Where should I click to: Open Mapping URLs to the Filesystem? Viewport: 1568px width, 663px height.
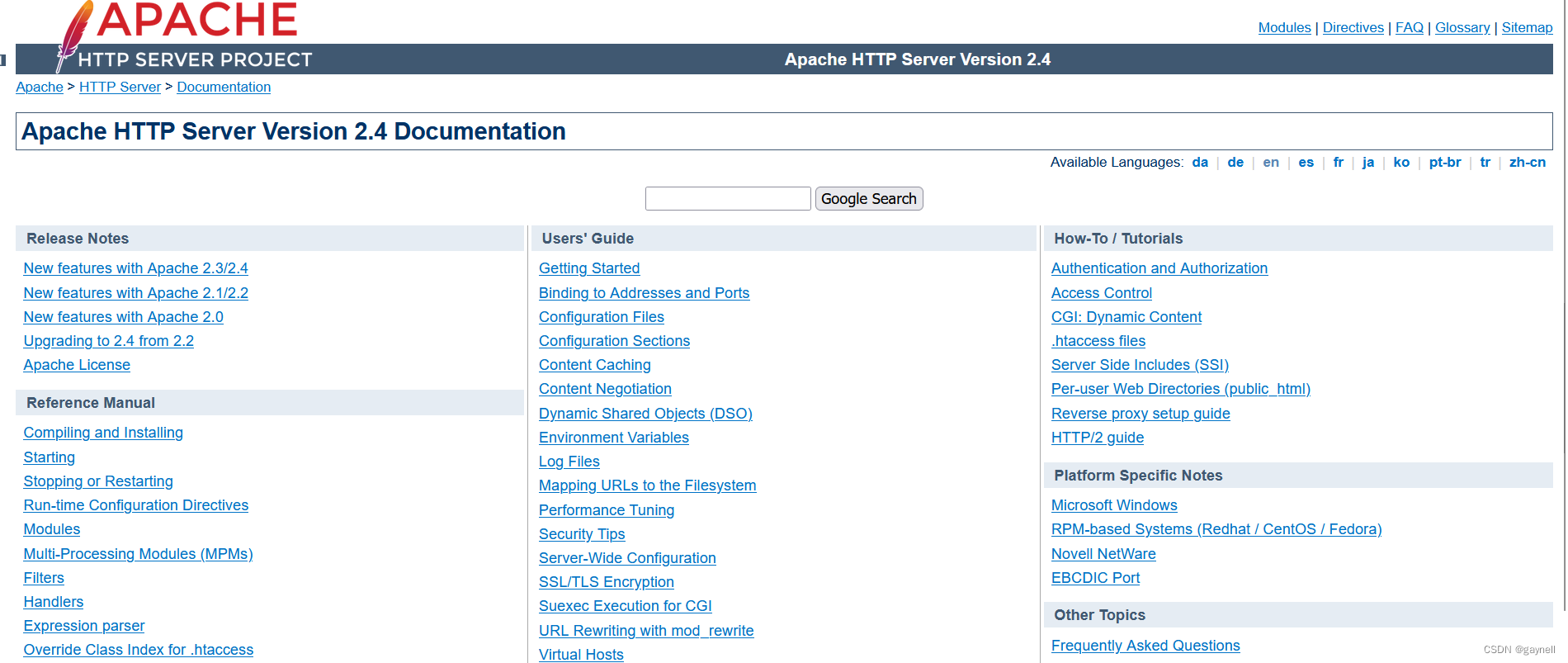click(x=647, y=485)
